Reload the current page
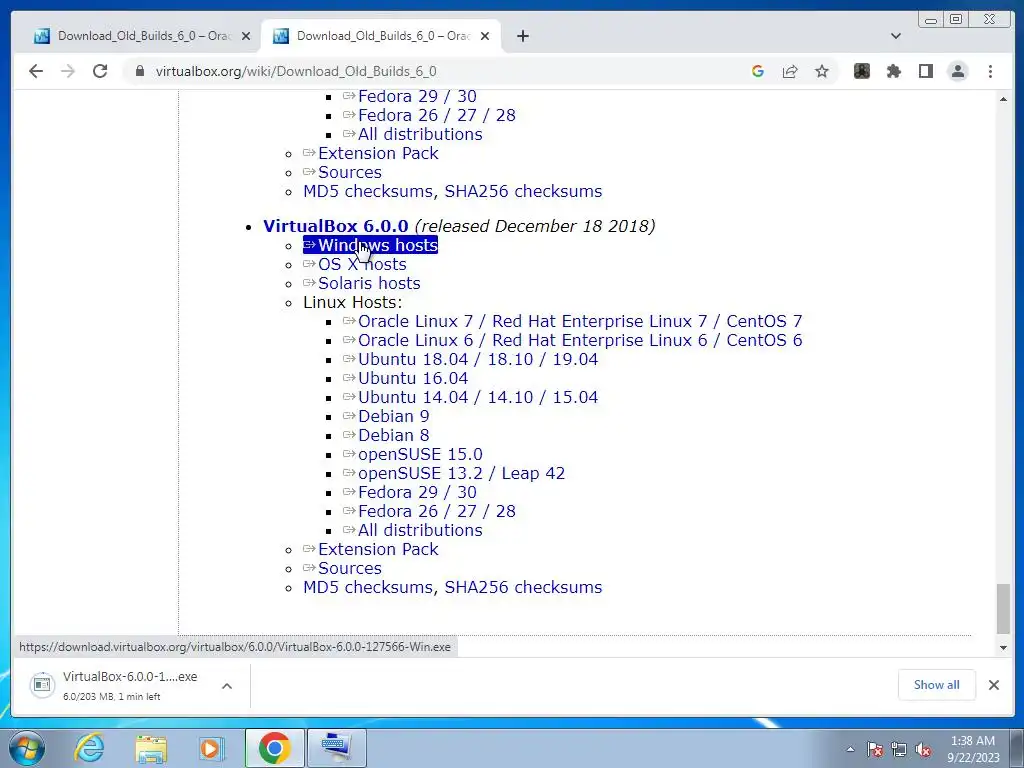1024x768 pixels. [100, 71]
